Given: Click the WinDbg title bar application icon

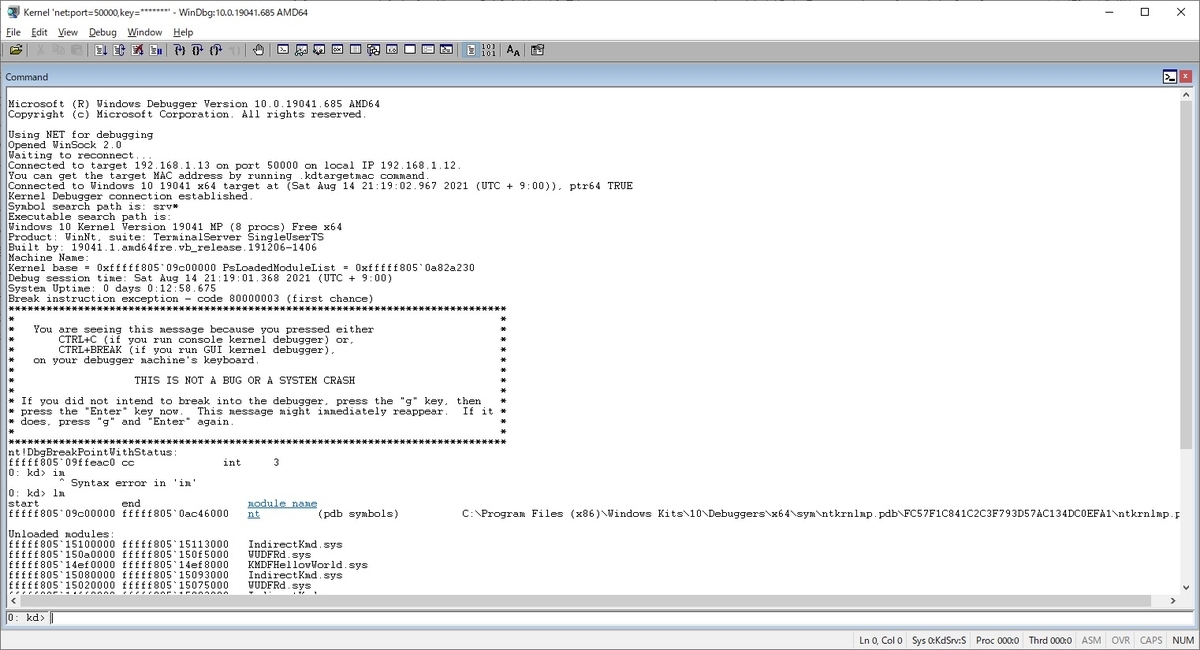Looking at the screenshot, I should coord(12,12).
